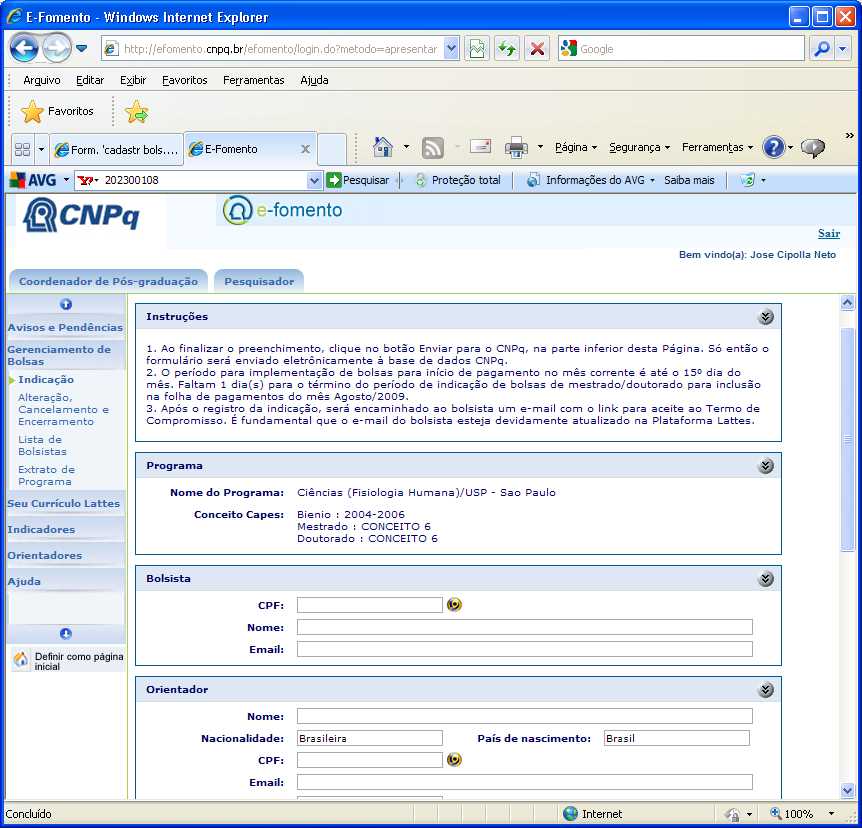Stop loading with the red X icon
This screenshot has height=828, width=862.
pyautogui.click(x=537, y=49)
